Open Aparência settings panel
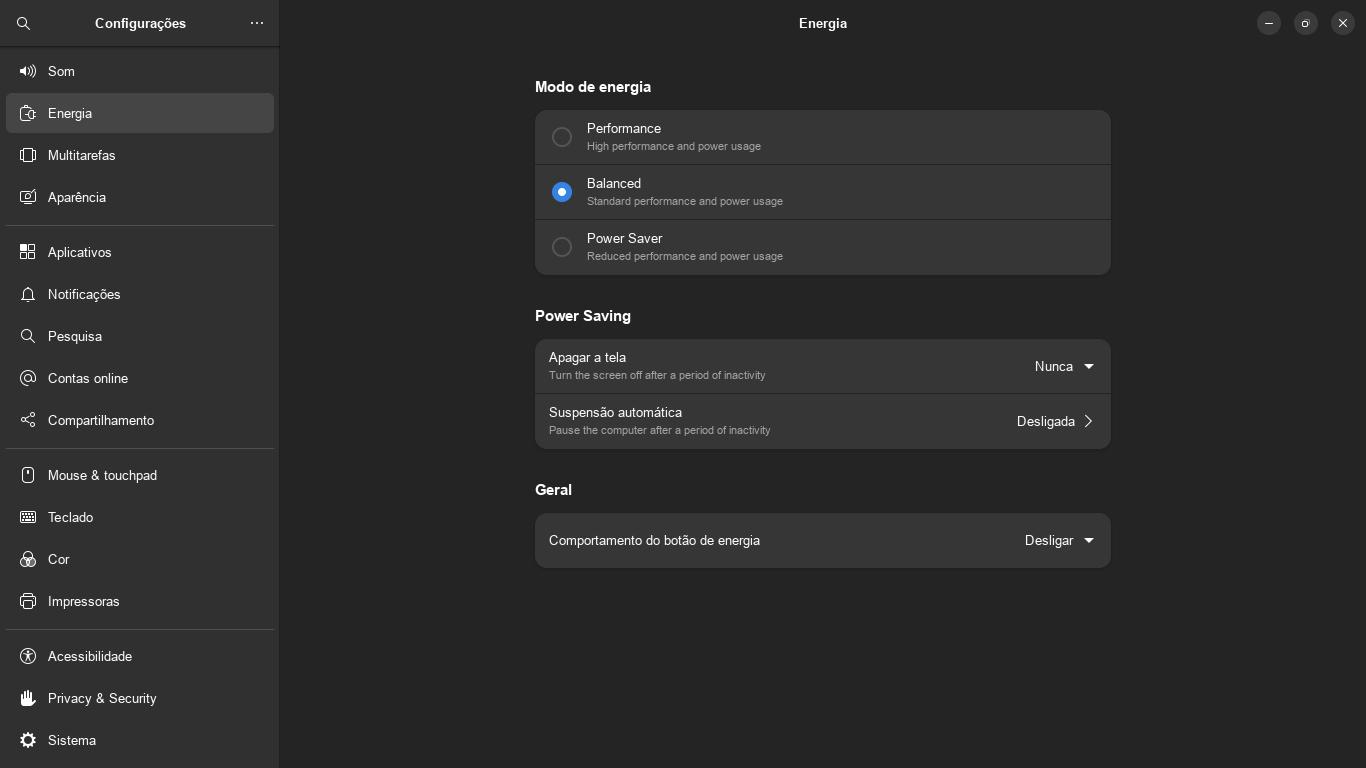1366x768 pixels. point(140,197)
